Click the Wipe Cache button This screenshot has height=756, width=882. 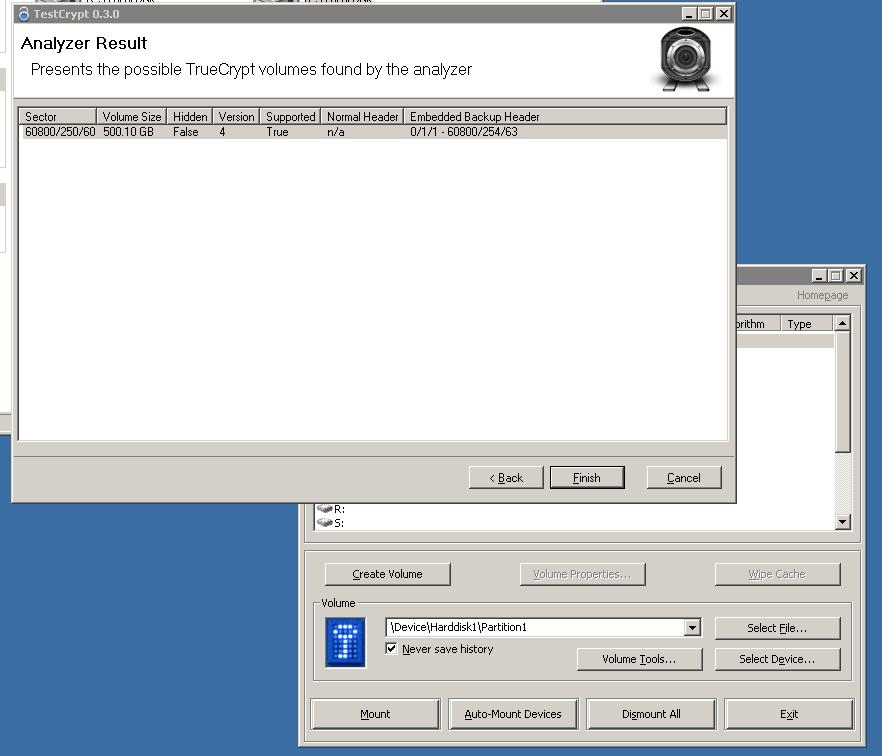click(x=777, y=574)
